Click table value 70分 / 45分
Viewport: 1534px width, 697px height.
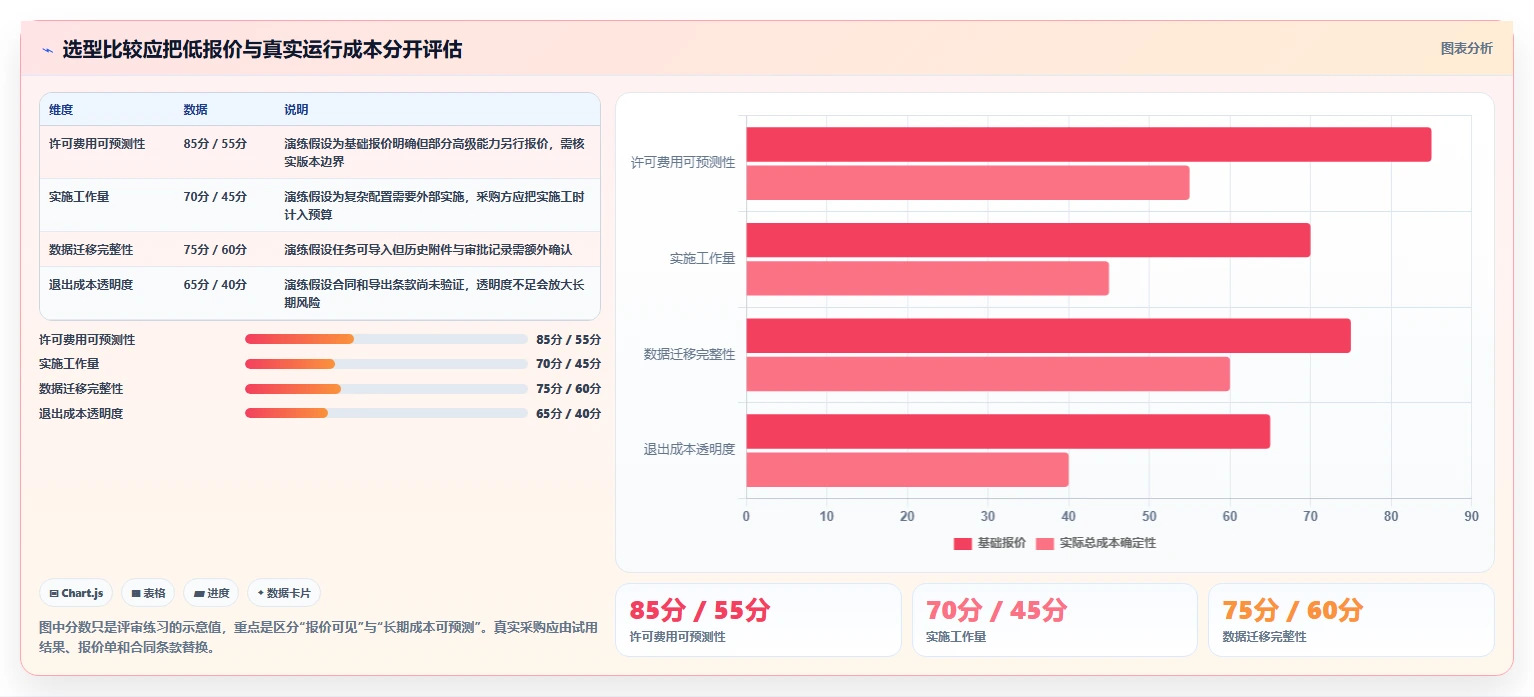click(215, 197)
